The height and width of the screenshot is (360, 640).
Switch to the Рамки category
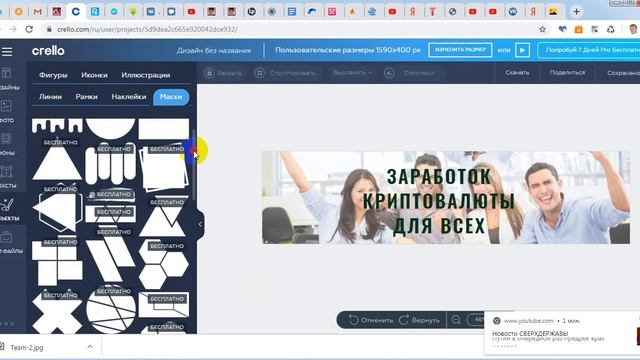point(87,97)
